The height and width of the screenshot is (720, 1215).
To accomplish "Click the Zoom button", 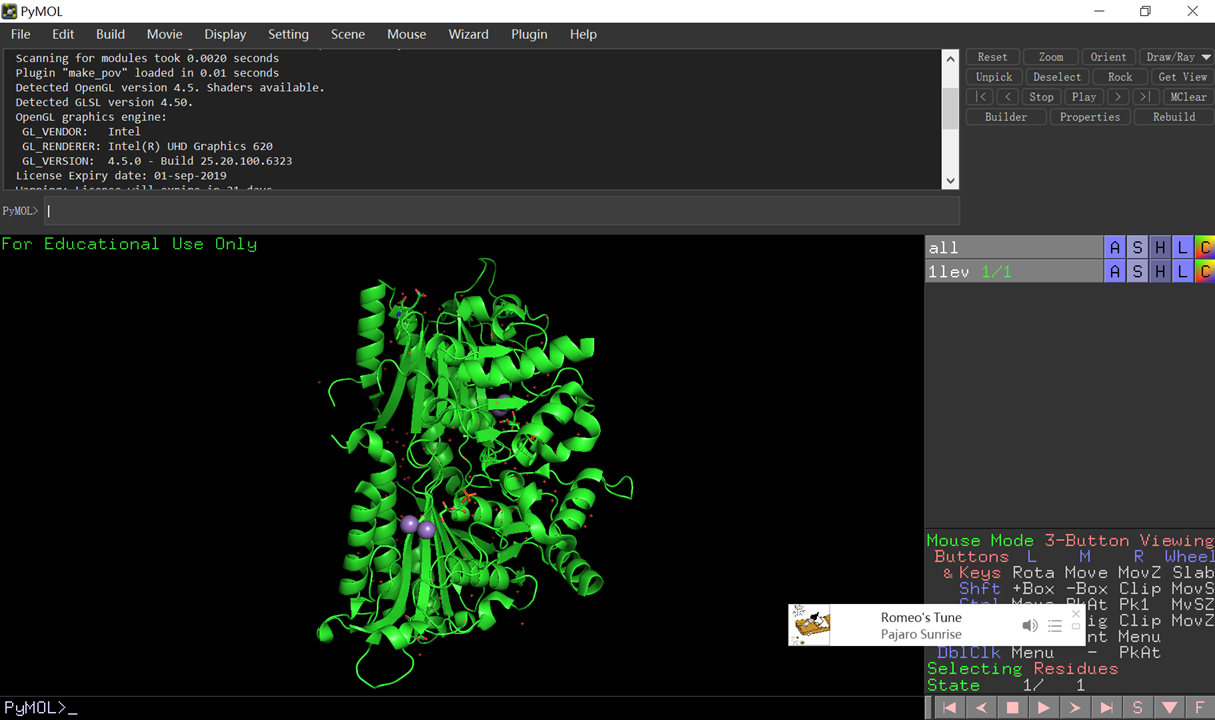I will [x=1051, y=57].
